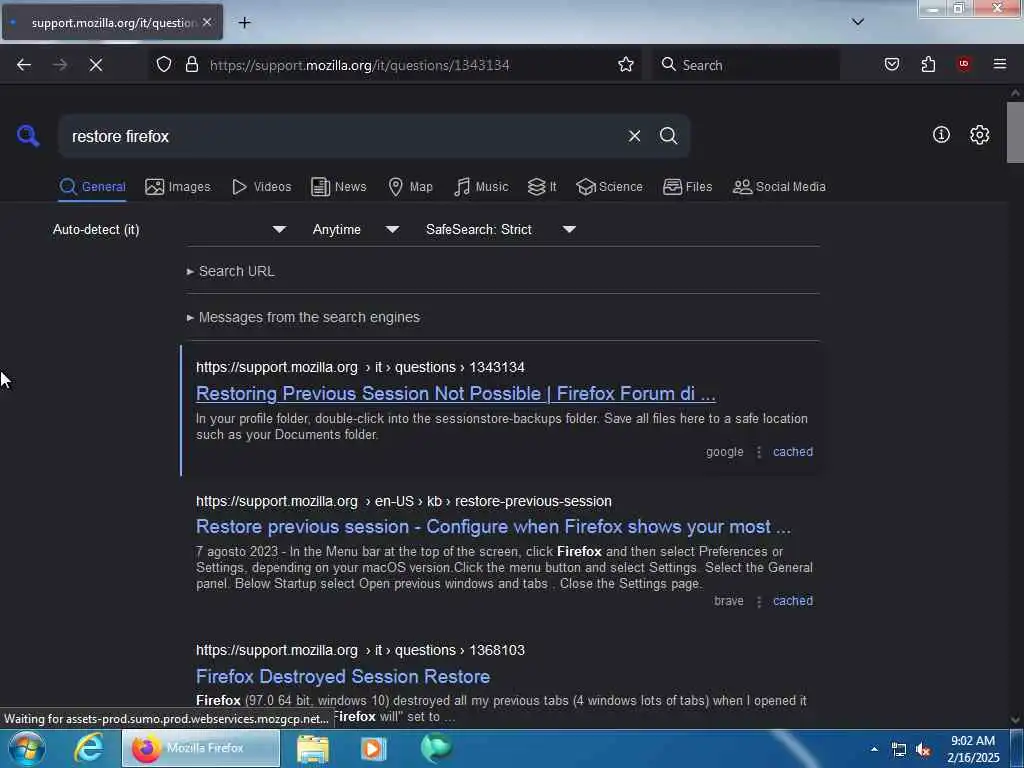Submit the search with the magnifier button
The image size is (1024, 768).
point(668,136)
